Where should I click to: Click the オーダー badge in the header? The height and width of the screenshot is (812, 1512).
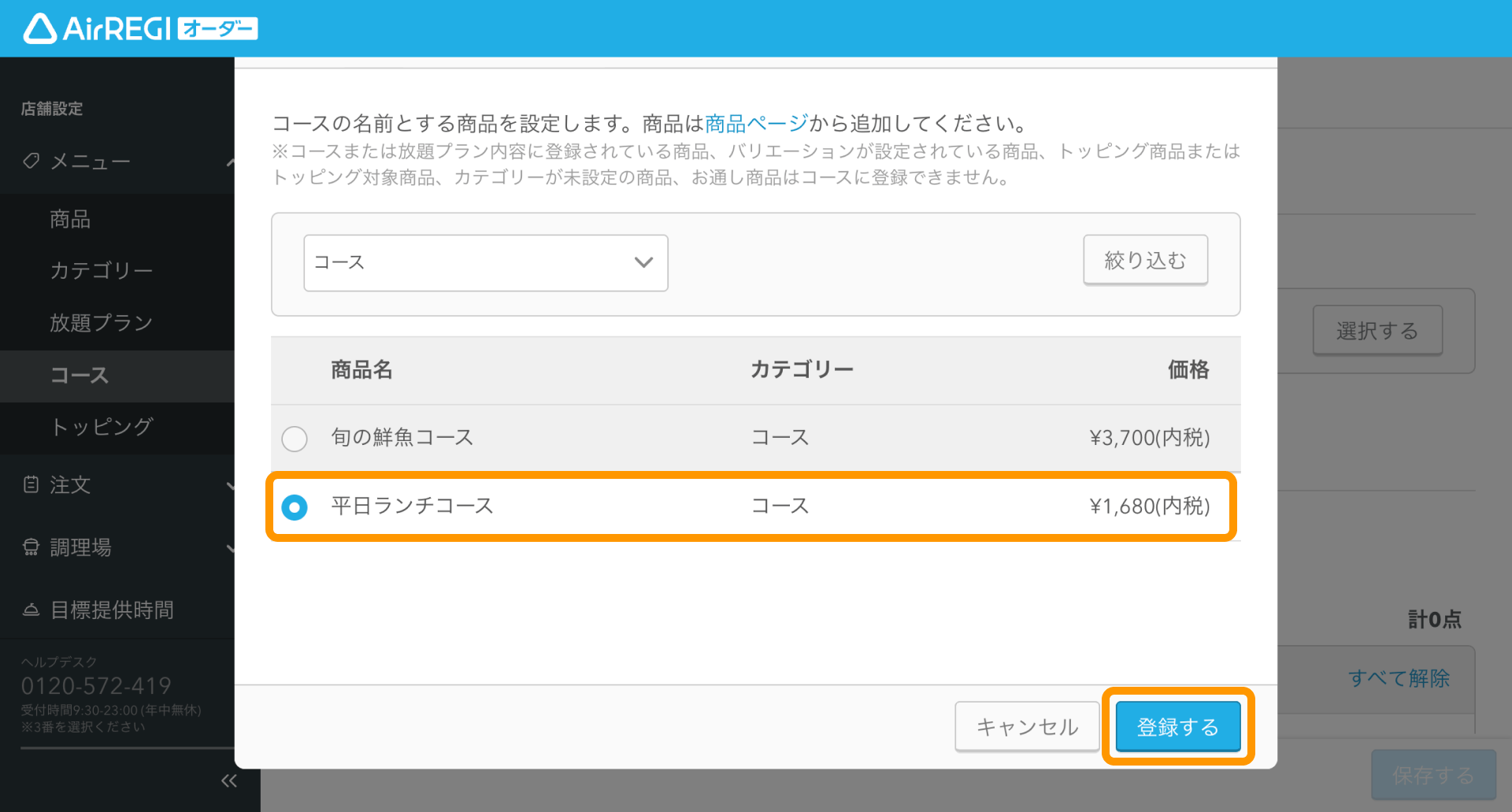218,29
